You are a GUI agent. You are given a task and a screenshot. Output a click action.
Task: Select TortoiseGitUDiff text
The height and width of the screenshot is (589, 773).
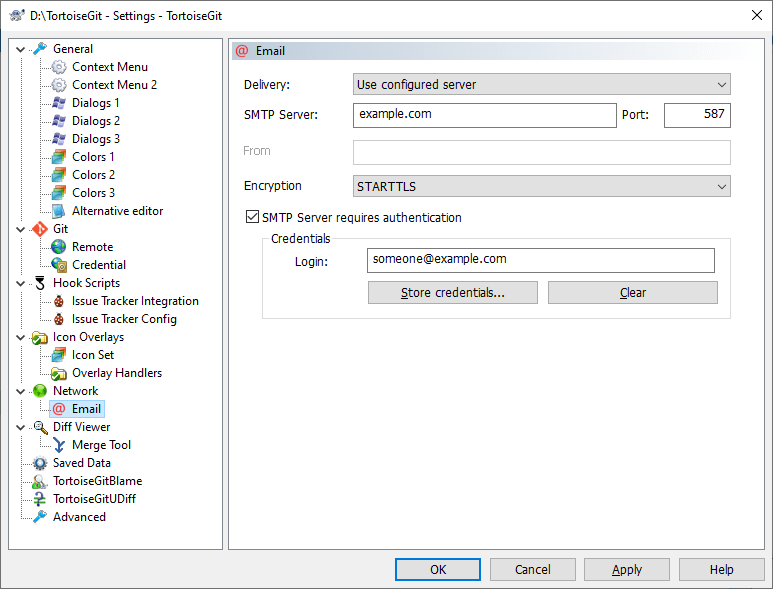pyautogui.click(x=94, y=499)
